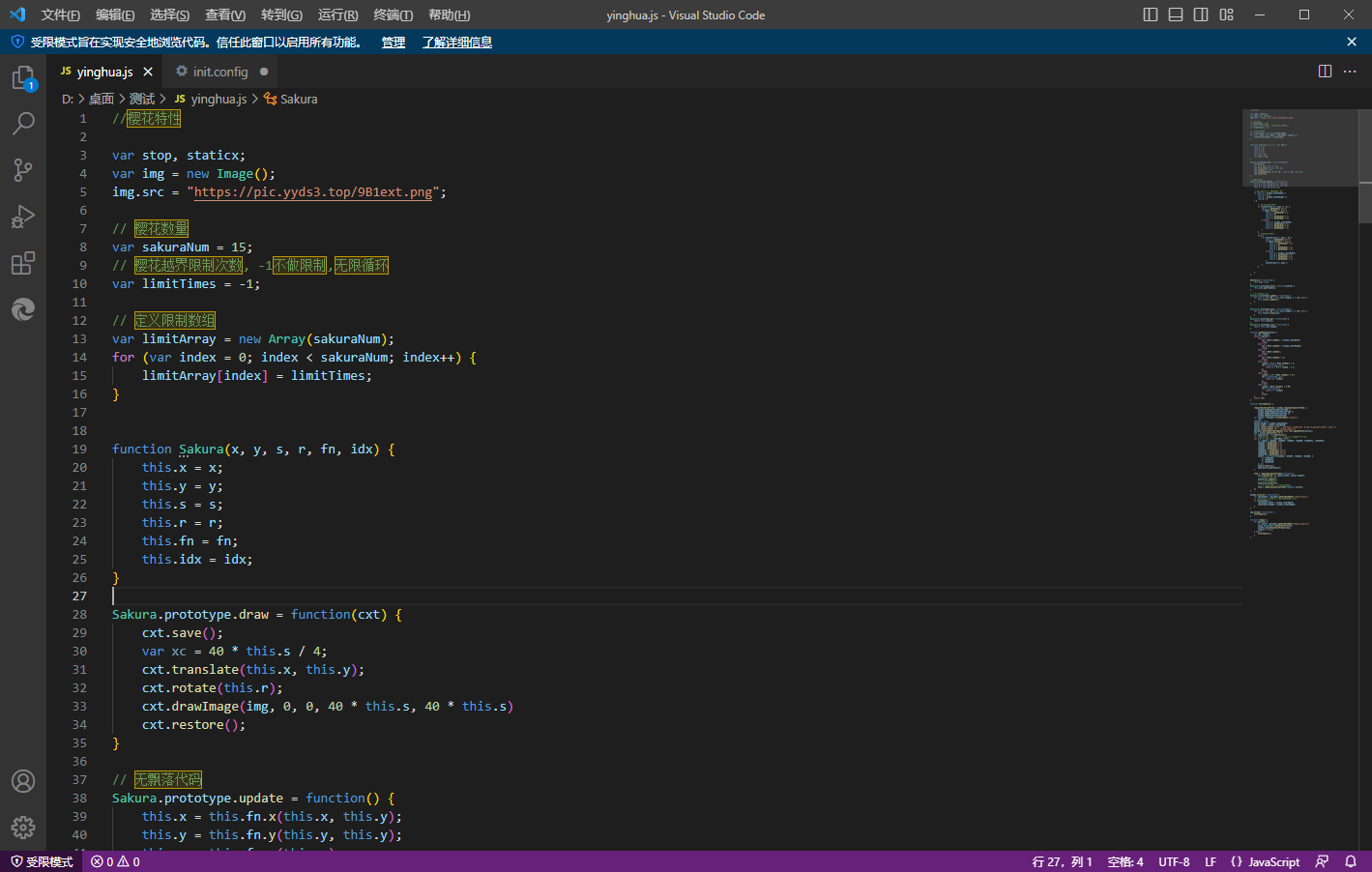Viewport: 1372px width, 872px height.
Task: Open the Run and Debug view icon
Action: click(23, 217)
